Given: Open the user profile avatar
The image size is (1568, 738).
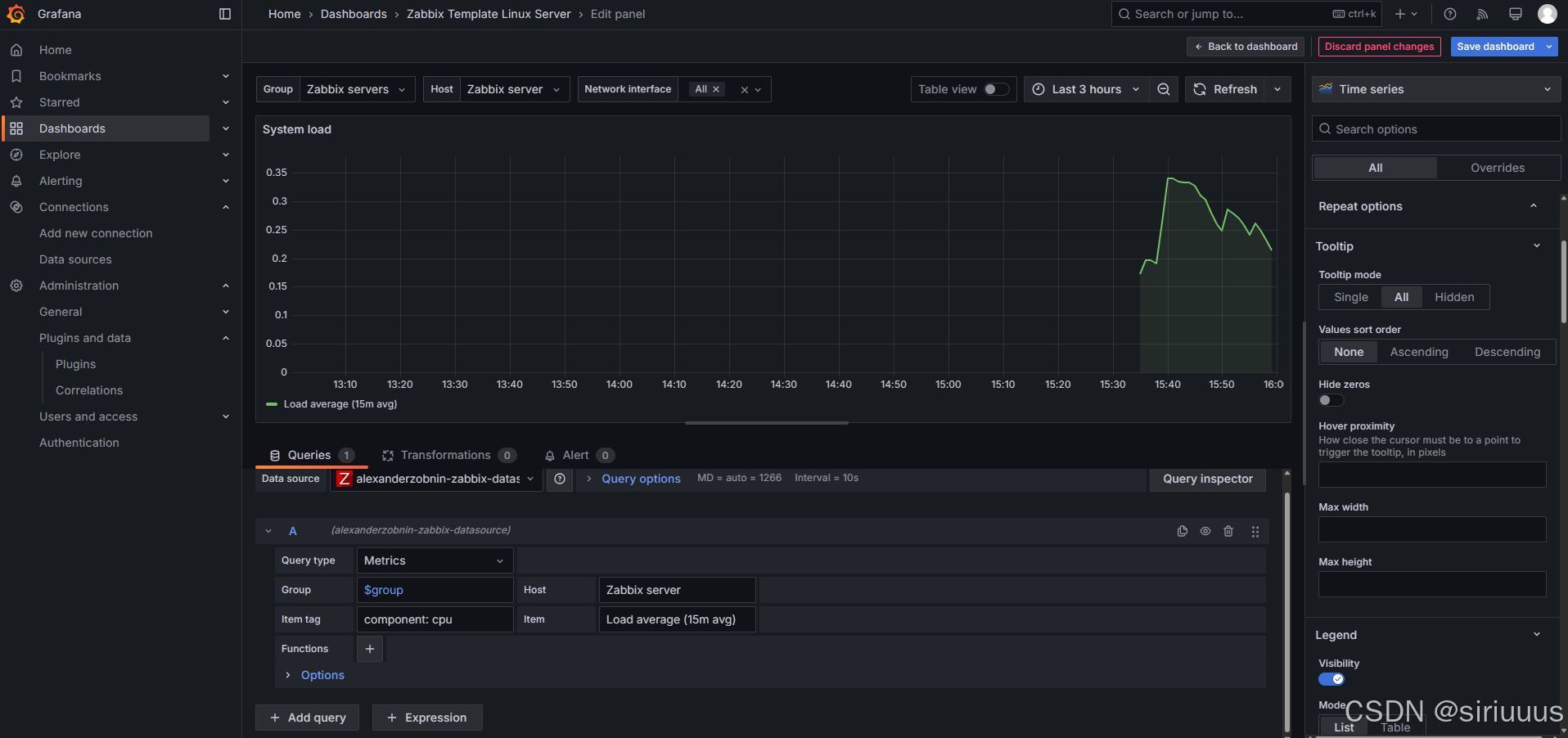Looking at the screenshot, I should (1548, 14).
